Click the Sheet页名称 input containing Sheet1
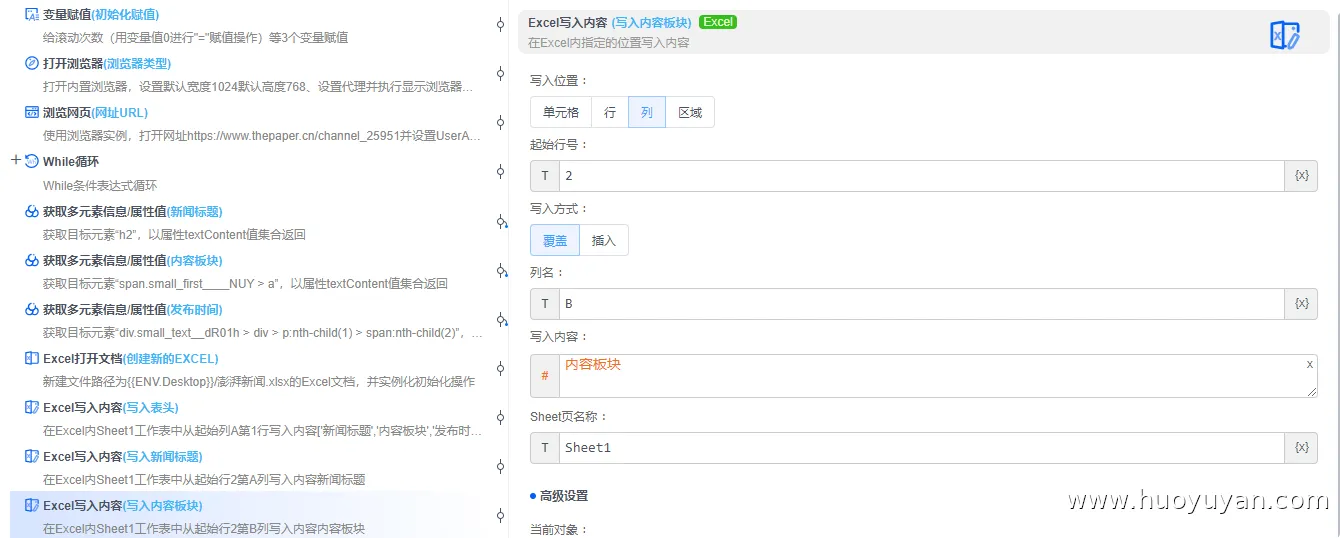This screenshot has height=538, width=1340. pos(922,448)
